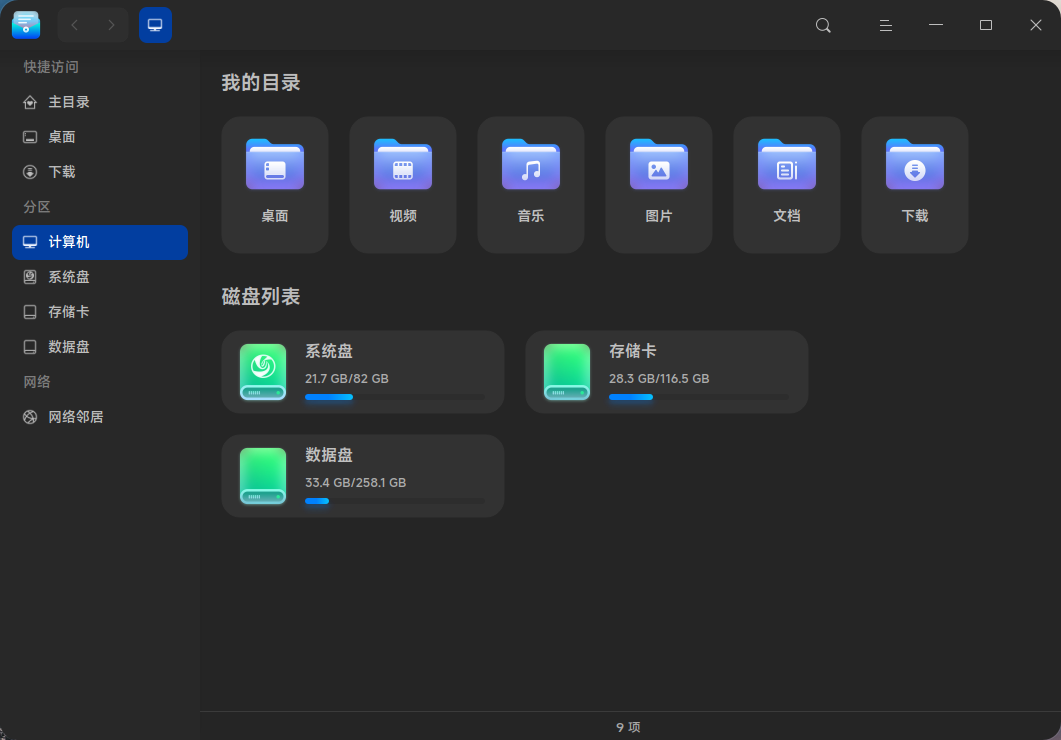This screenshot has width=1061, height=740.
Task: Open the 下载 folder icon in 我的目录
Action: [914, 164]
